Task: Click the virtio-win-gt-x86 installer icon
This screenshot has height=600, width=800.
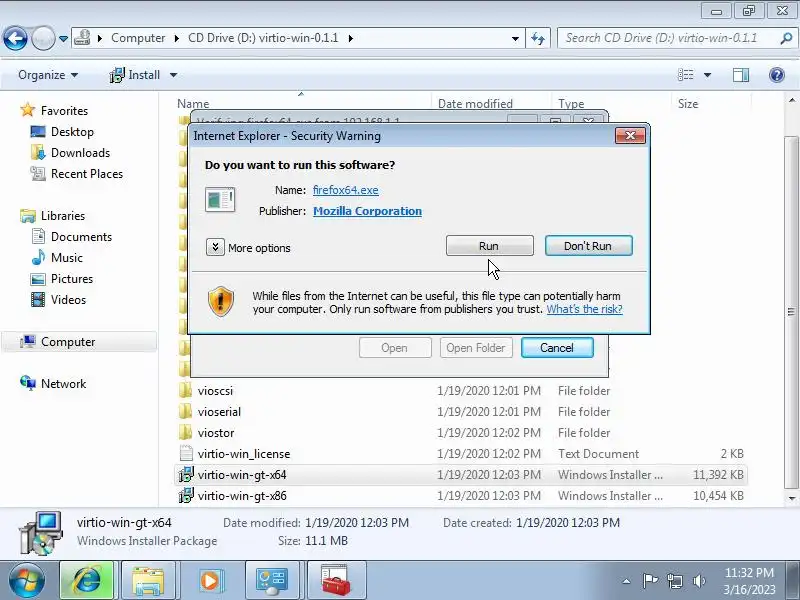Action: 186,495
